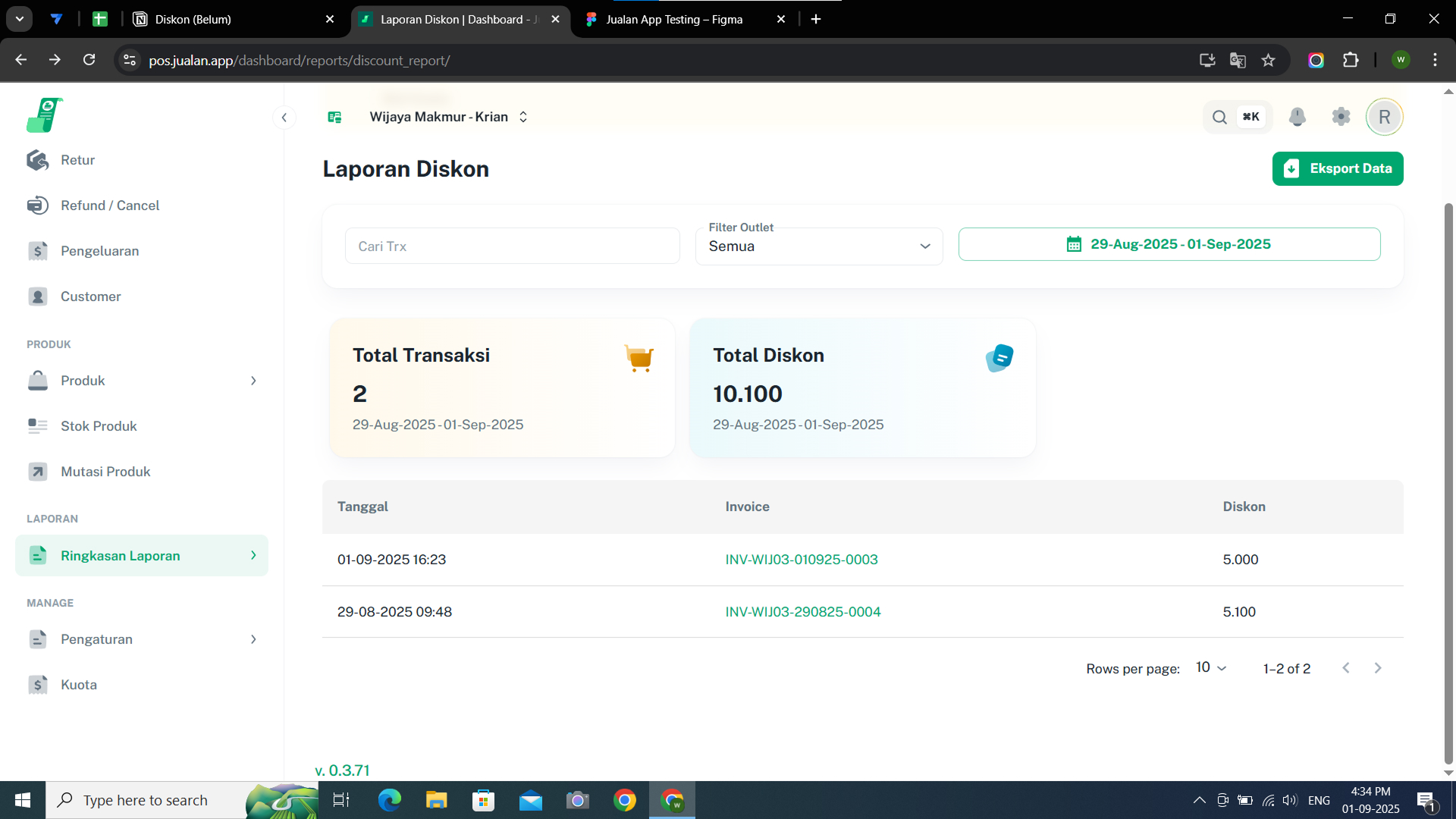
Task: Expand the Produk sidebar menu
Action: click(x=142, y=381)
